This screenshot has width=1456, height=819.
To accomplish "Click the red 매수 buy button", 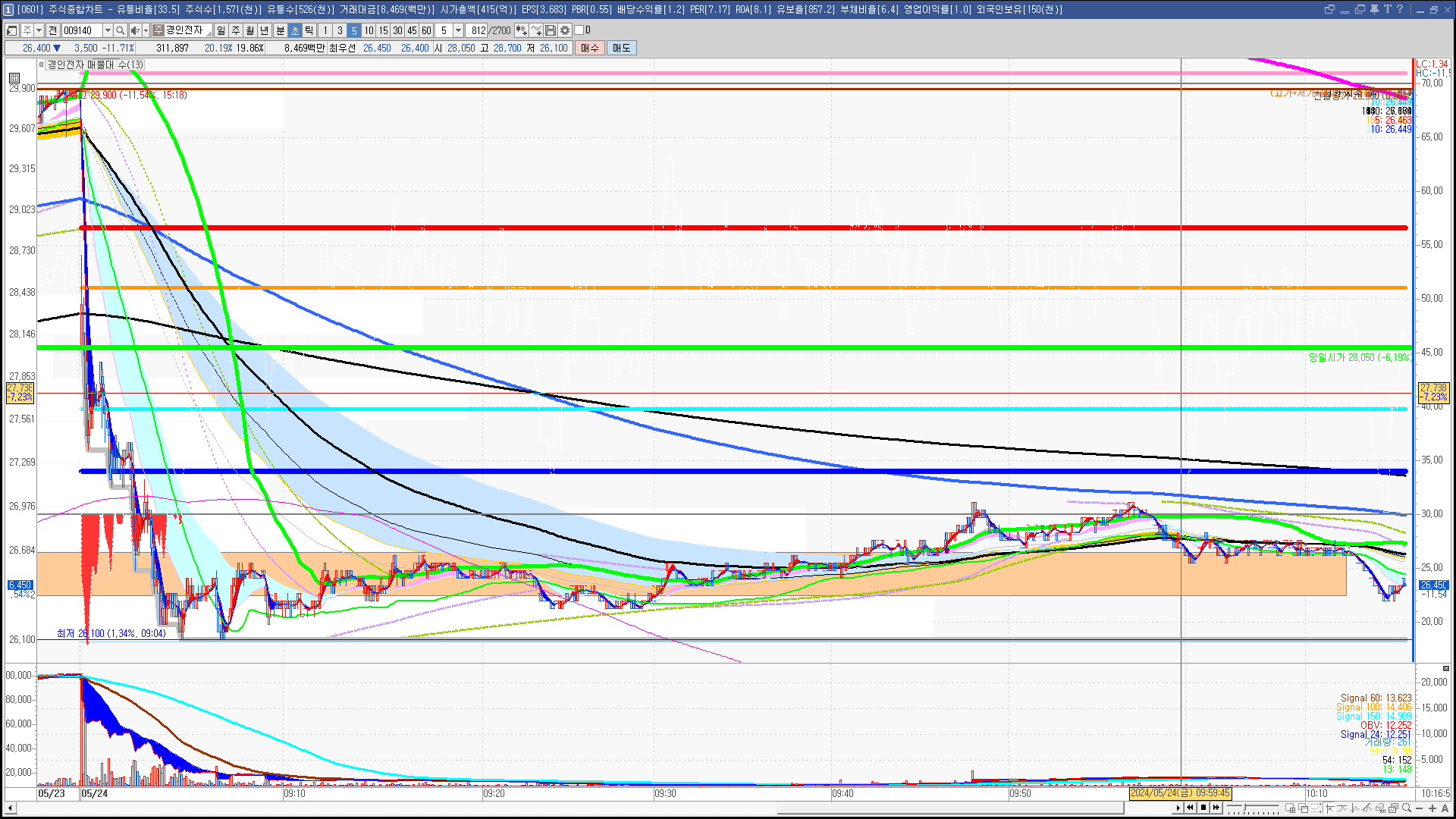I will coord(590,48).
